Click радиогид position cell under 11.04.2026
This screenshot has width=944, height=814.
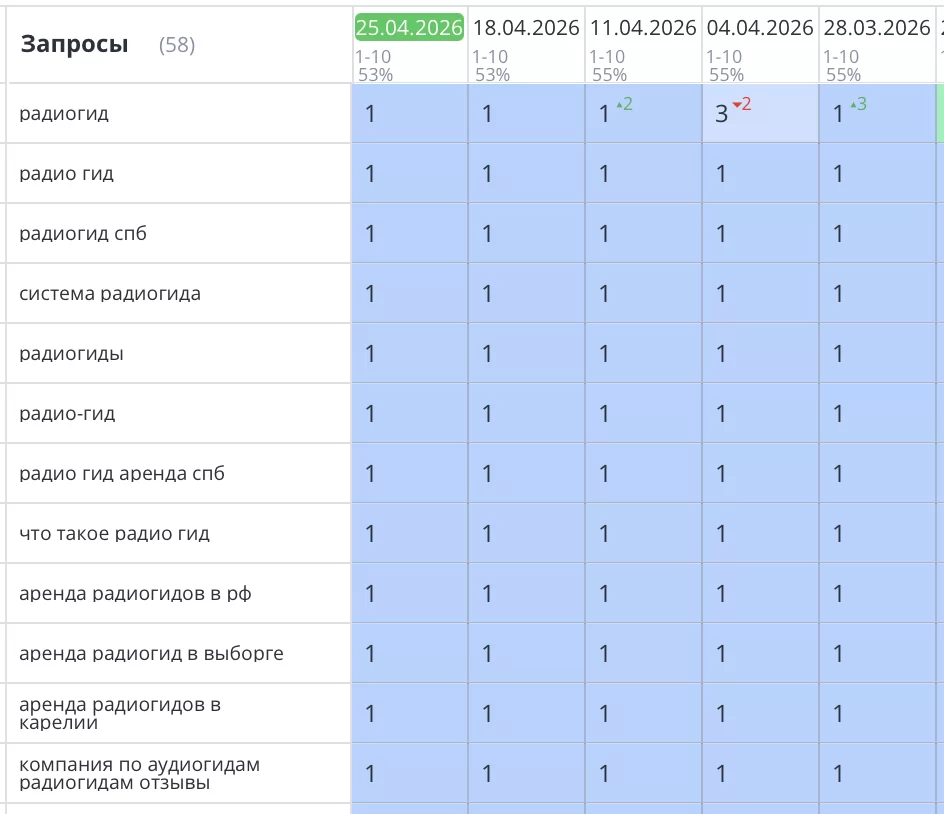pyautogui.click(x=644, y=113)
